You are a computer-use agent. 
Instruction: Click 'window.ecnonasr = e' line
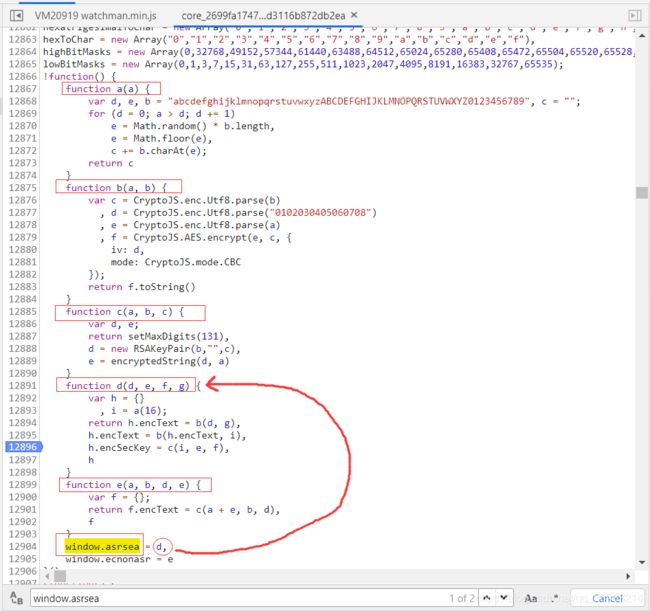coord(119,559)
